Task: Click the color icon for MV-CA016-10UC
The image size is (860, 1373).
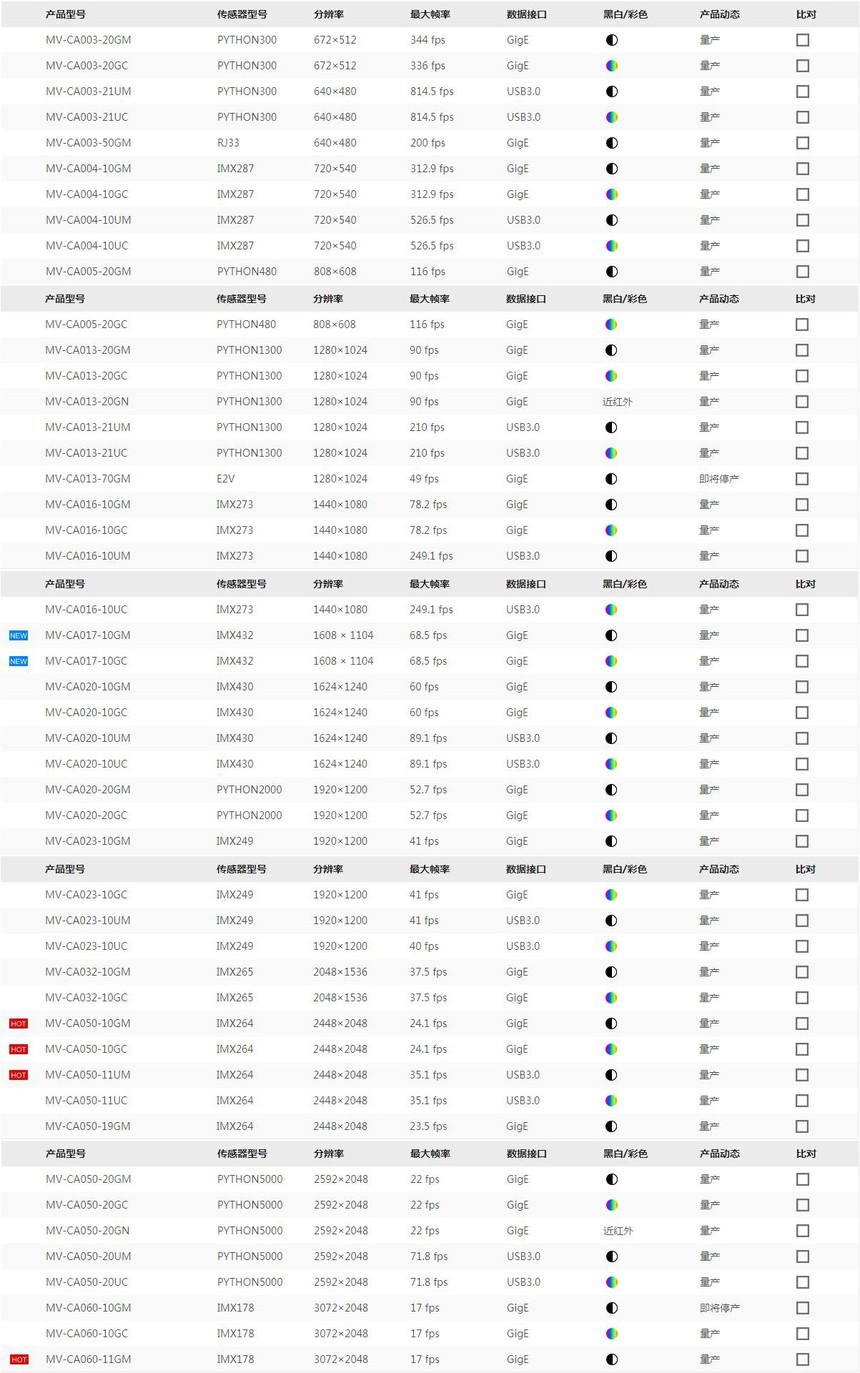Action: 611,609
